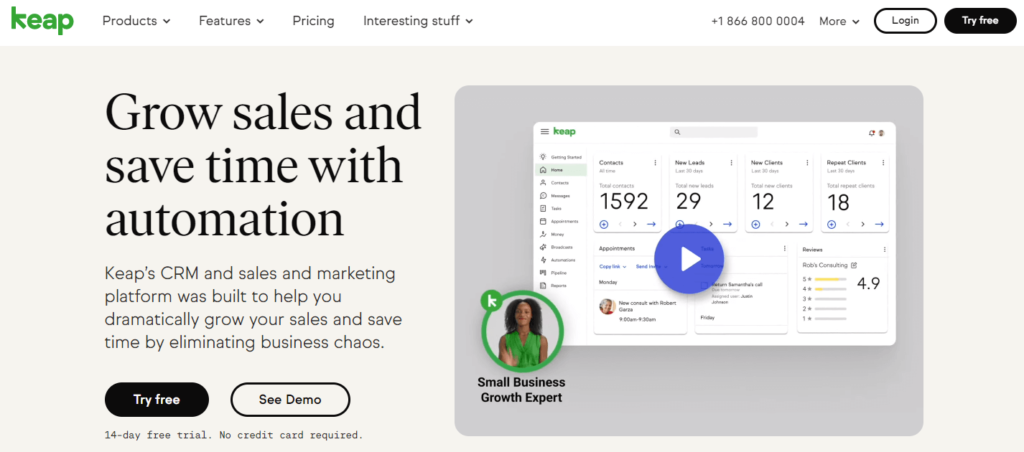Viewport: 1024px width, 452px height.
Task: Click the blue arrow on the Contacts card
Action: [651, 224]
